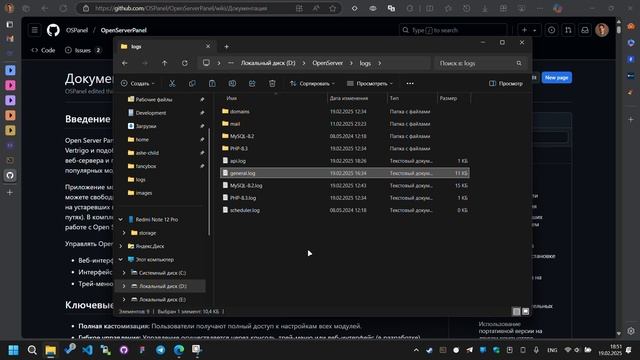This screenshot has height=360, width=640.
Task: Open the Sort dropdown
Action: [x=312, y=84]
